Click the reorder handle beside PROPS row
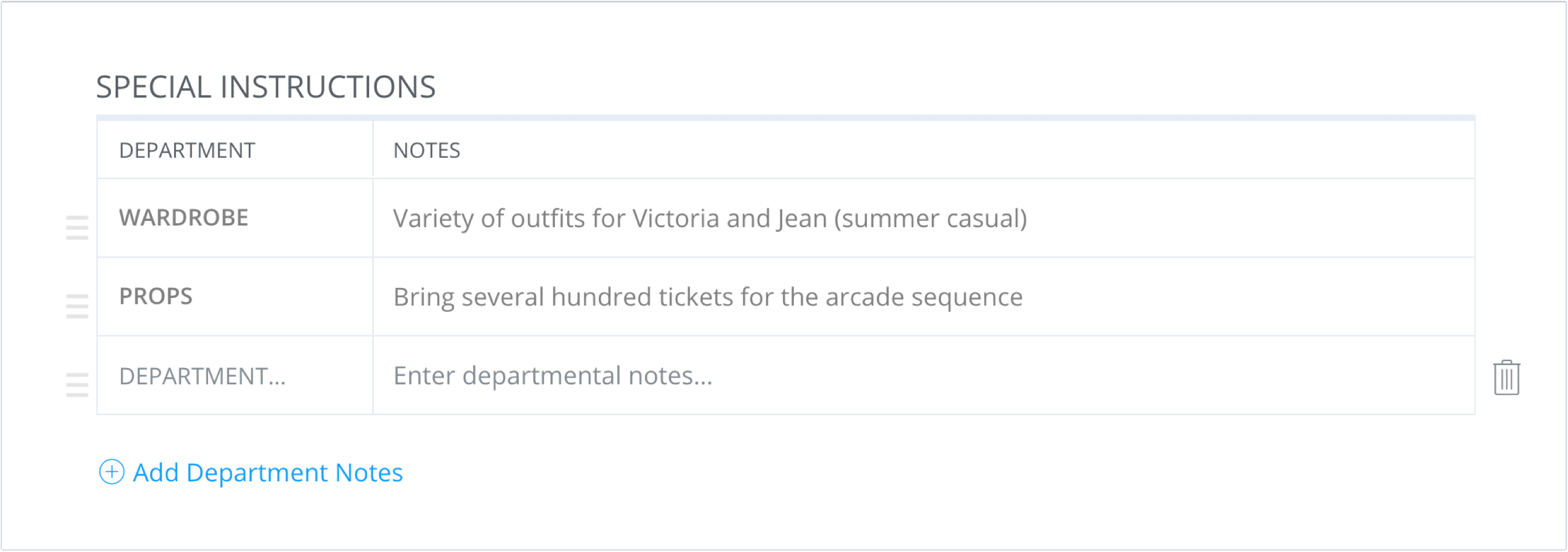The height and width of the screenshot is (552, 1568). click(x=77, y=306)
